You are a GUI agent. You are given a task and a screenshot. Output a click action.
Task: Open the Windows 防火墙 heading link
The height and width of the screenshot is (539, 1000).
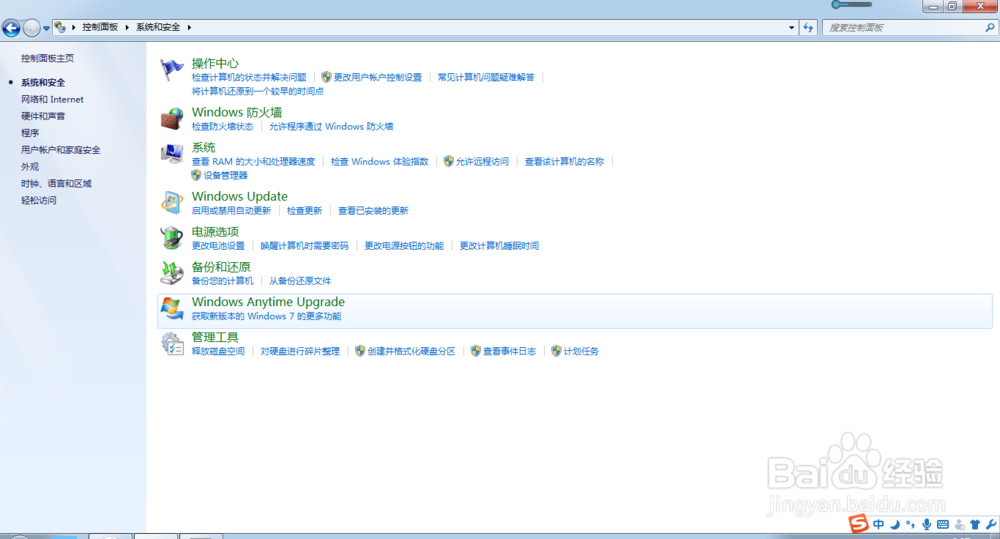(x=237, y=112)
